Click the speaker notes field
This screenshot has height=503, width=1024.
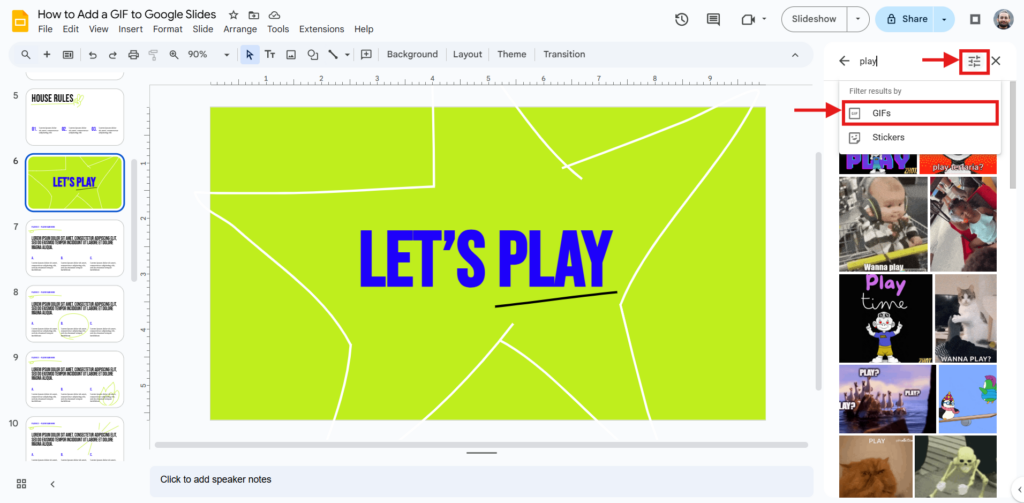pyautogui.click(x=480, y=480)
